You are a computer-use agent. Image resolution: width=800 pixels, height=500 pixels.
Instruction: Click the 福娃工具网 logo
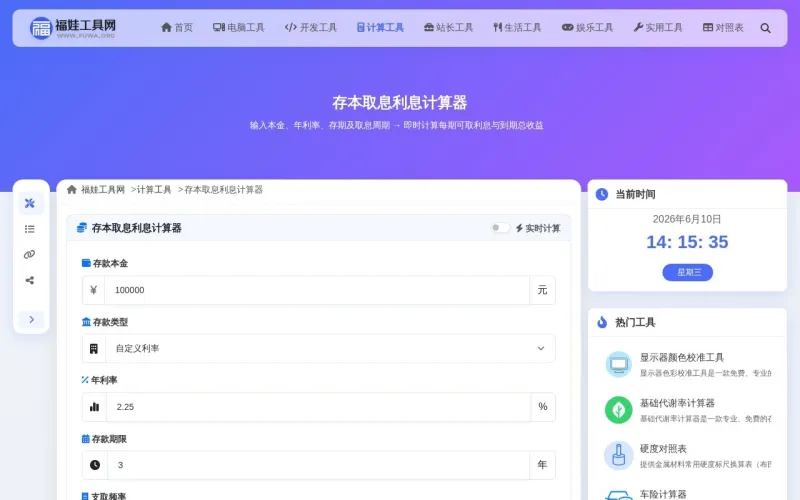[x=72, y=28]
